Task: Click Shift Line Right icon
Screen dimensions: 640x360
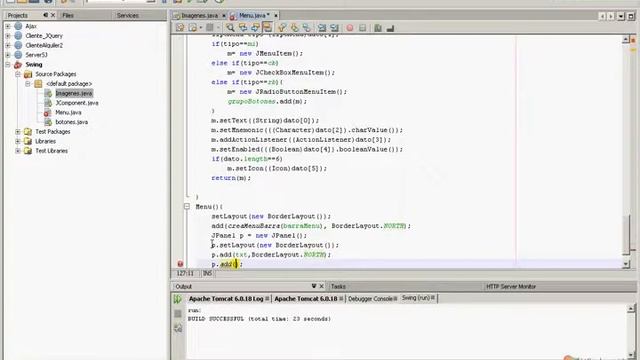Action: [334, 28]
